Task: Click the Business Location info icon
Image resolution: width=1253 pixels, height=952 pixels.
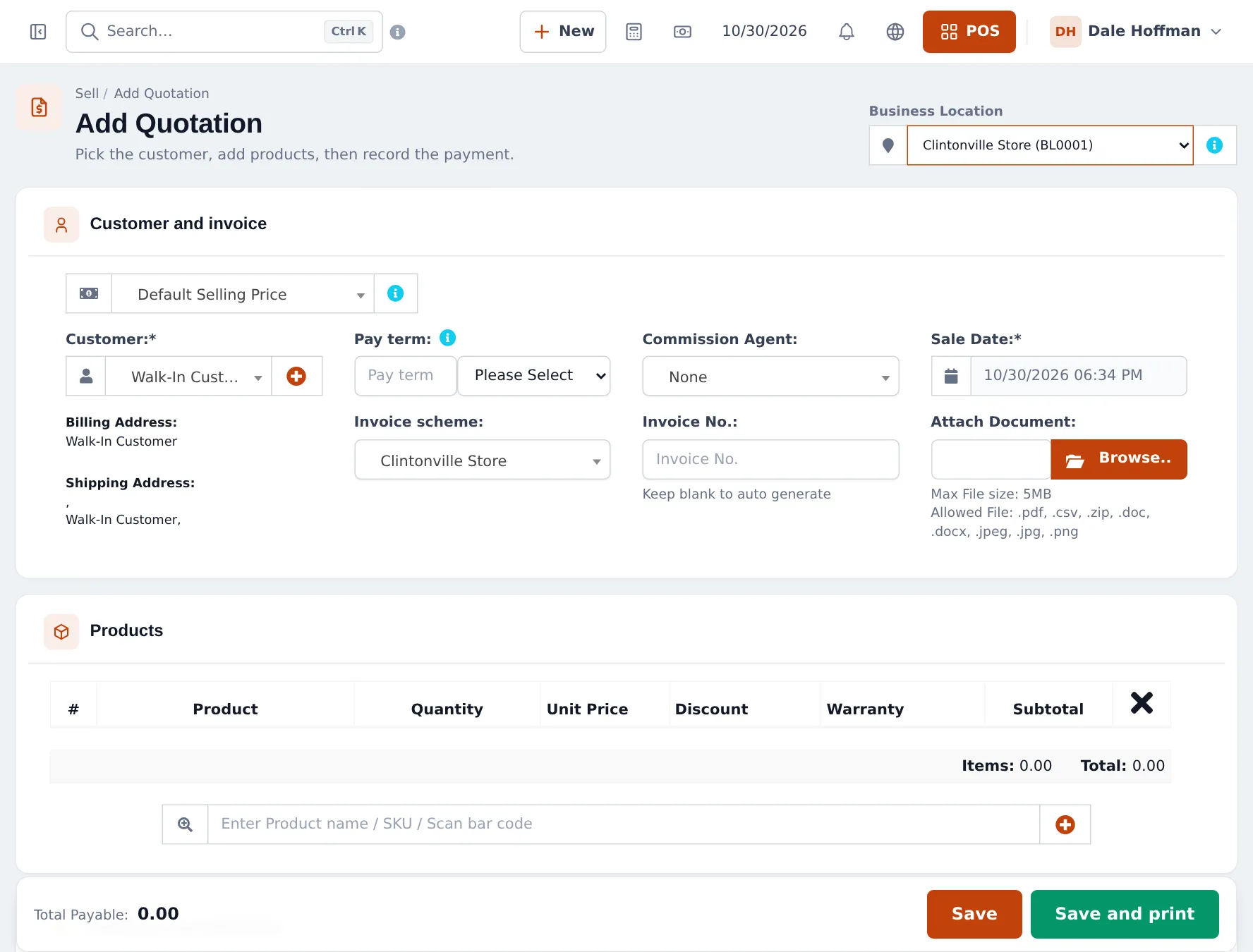Action: click(1214, 145)
